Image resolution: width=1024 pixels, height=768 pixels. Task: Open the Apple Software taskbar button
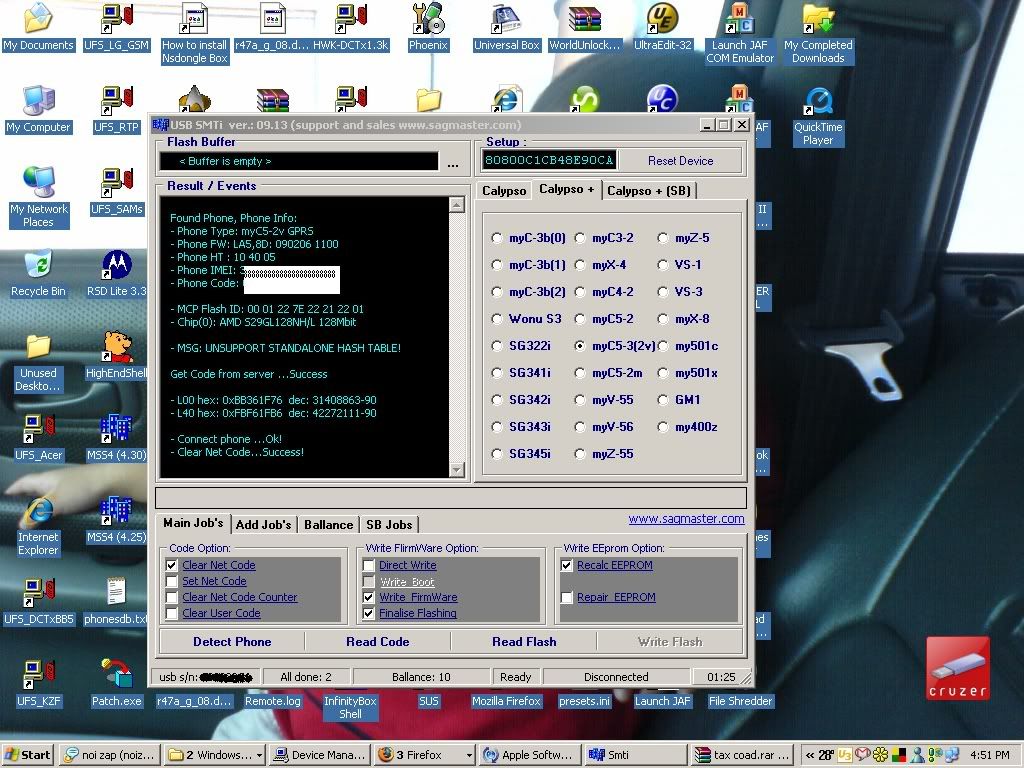tap(530, 755)
